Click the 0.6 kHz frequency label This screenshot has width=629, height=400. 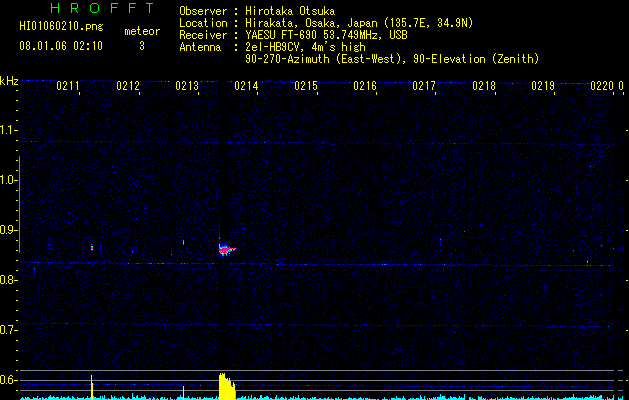[8, 380]
